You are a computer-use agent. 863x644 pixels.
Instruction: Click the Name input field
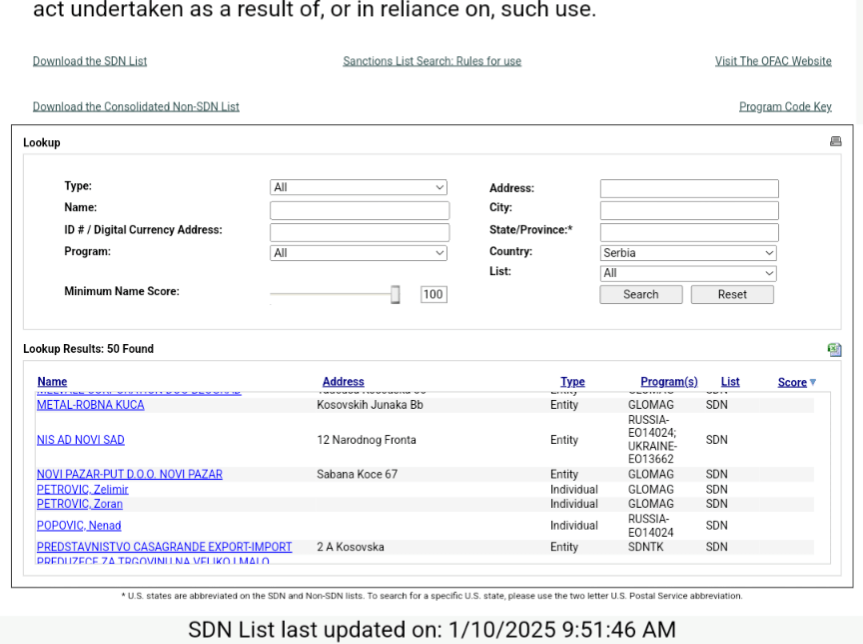(x=359, y=210)
